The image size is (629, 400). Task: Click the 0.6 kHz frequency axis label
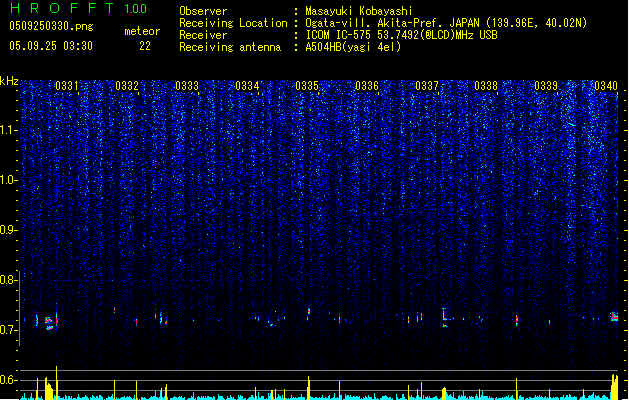[x=7, y=380]
